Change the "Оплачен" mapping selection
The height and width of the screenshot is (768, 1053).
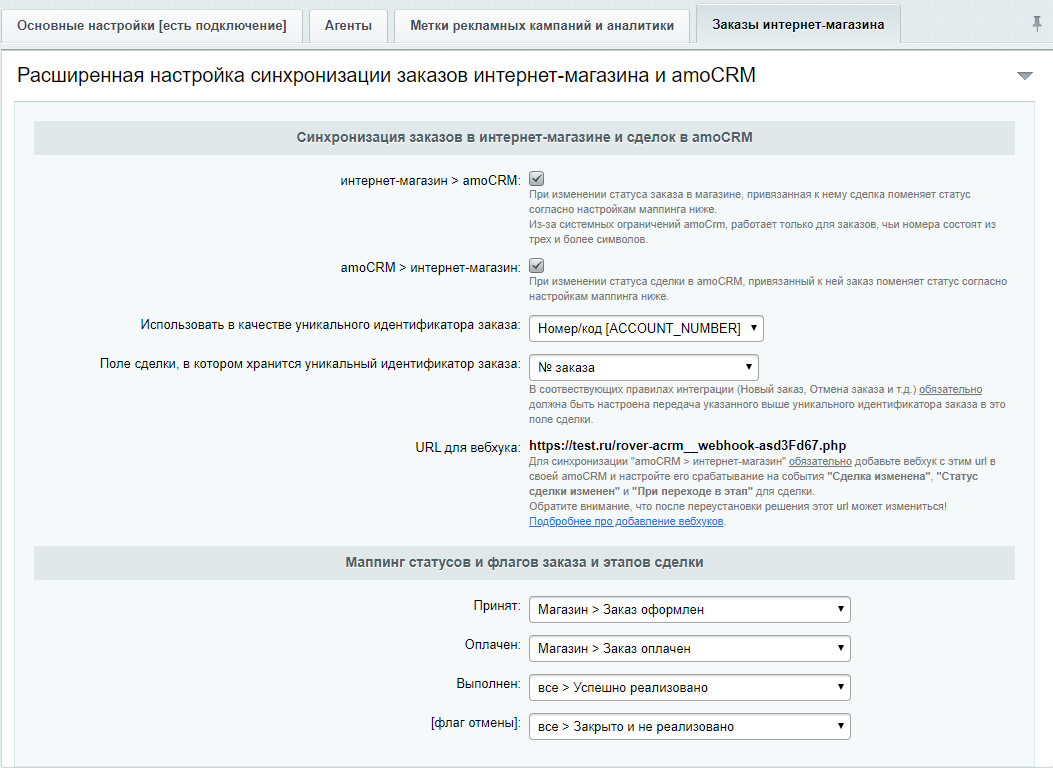[690, 648]
